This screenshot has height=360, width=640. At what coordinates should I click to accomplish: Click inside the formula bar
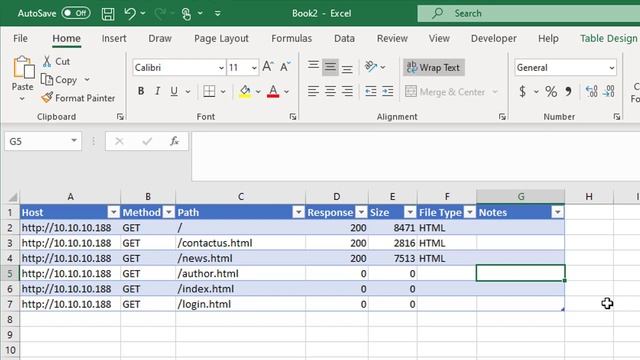pos(416,156)
